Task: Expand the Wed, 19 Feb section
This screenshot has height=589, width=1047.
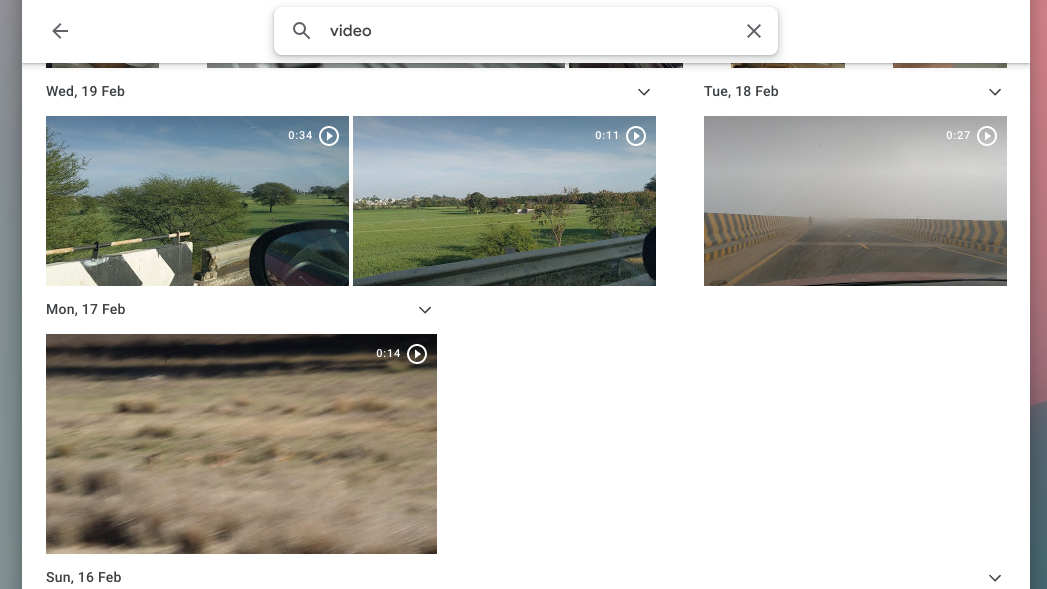Action: click(x=644, y=91)
